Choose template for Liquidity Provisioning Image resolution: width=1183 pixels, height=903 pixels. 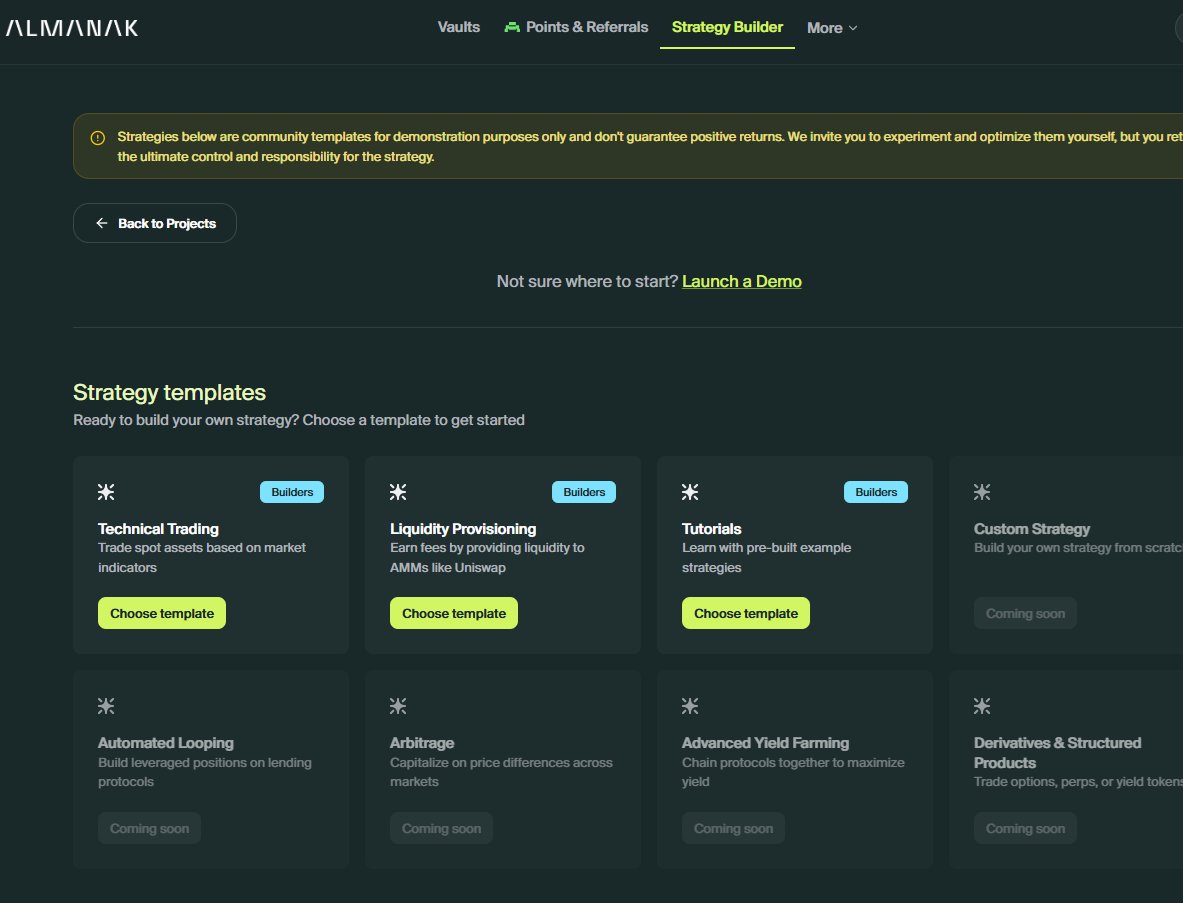click(x=453, y=613)
